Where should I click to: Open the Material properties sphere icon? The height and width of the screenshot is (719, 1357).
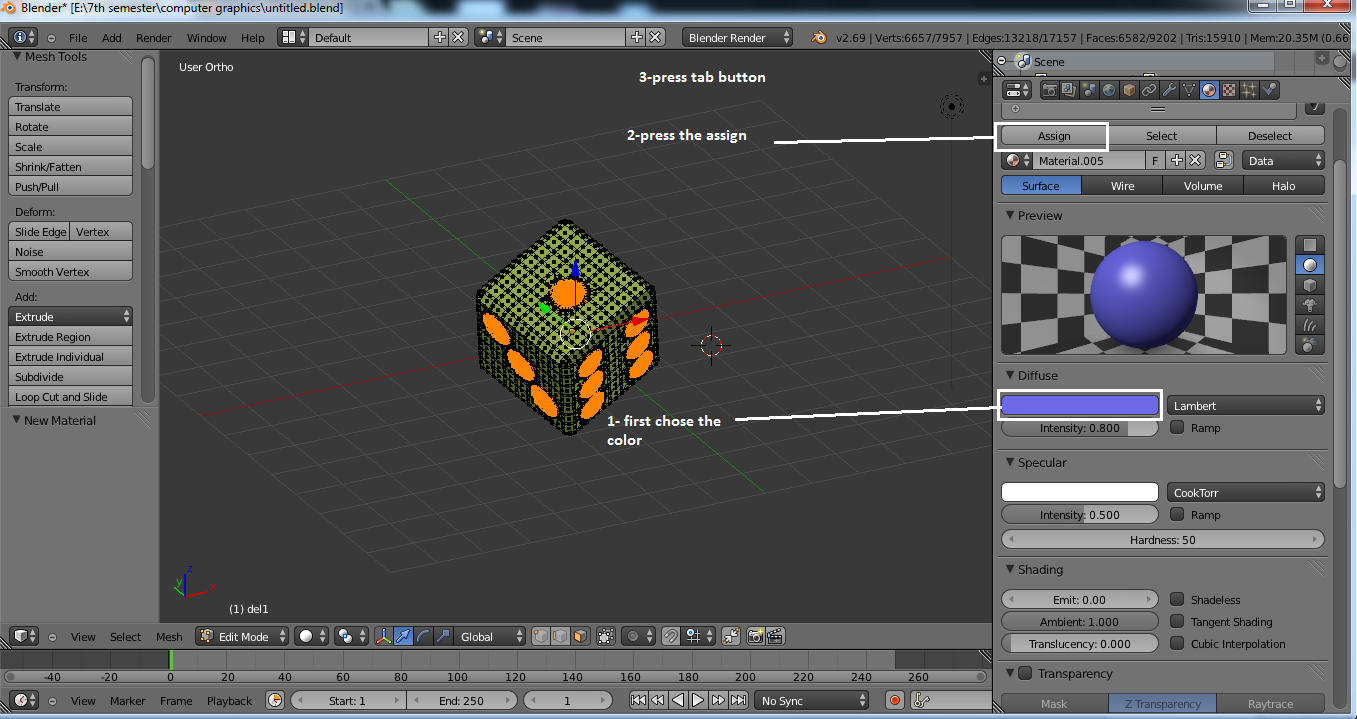point(1210,90)
